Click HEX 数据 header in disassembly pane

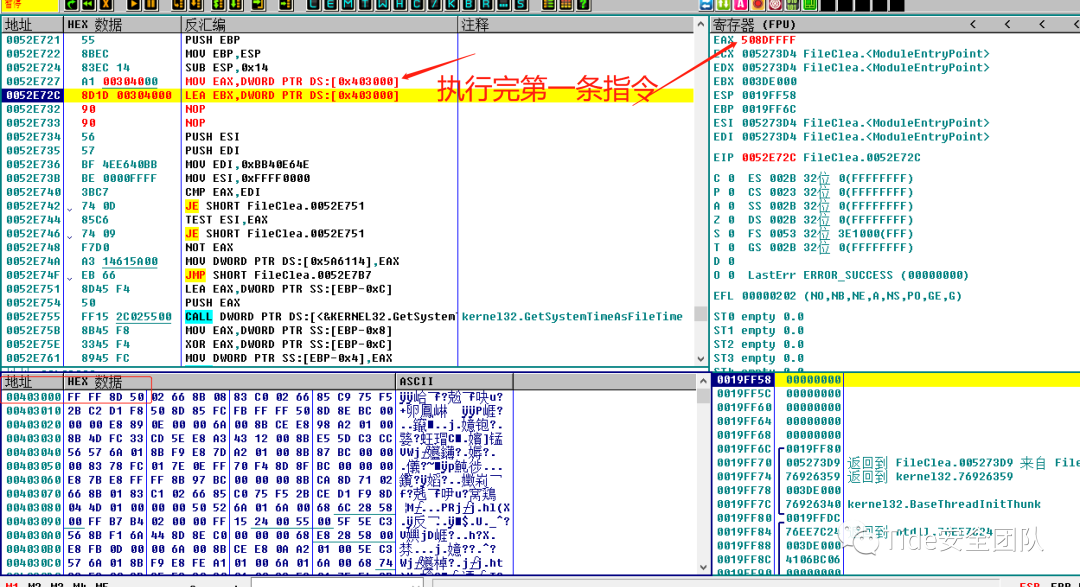point(122,25)
